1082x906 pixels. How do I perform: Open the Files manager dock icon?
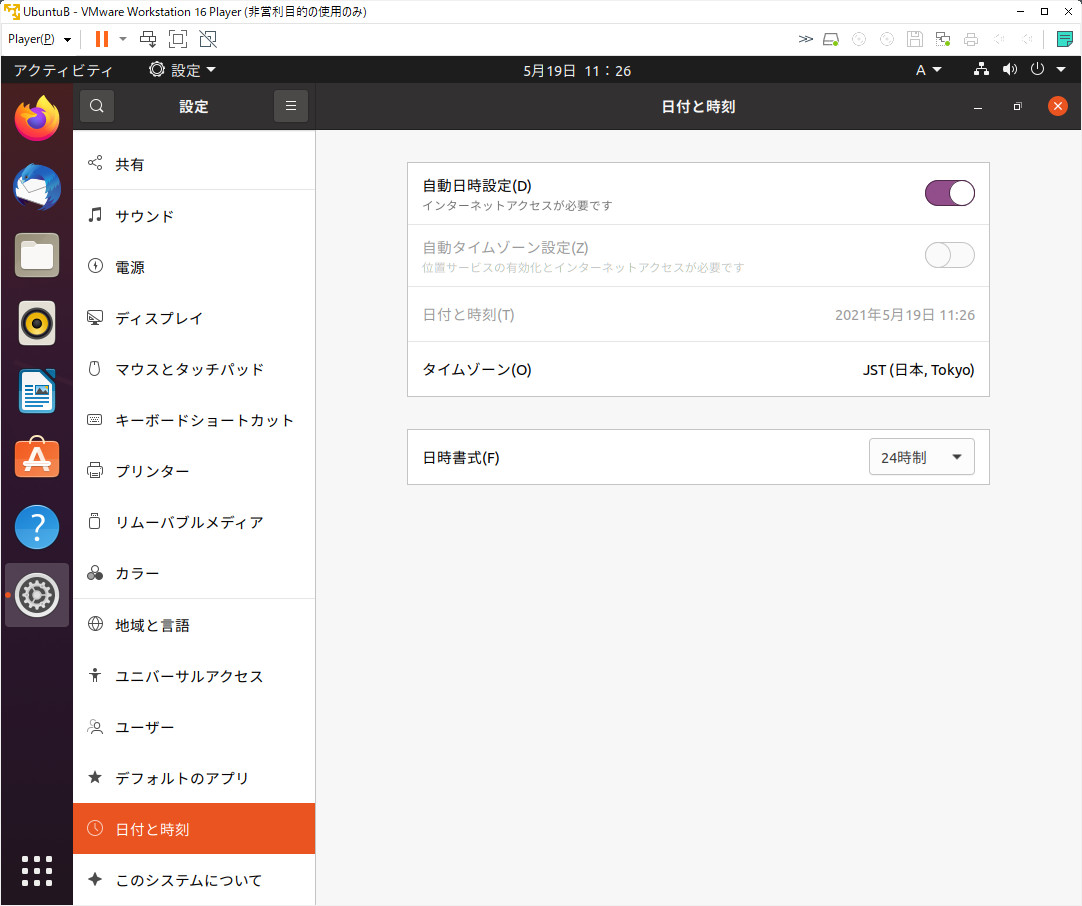(x=37, y=255)
